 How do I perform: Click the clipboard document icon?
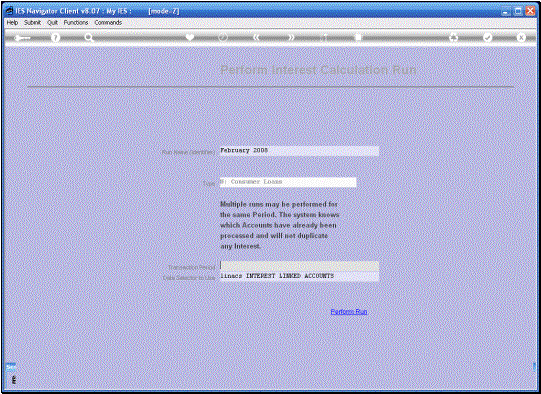click(x=358, y=37)
